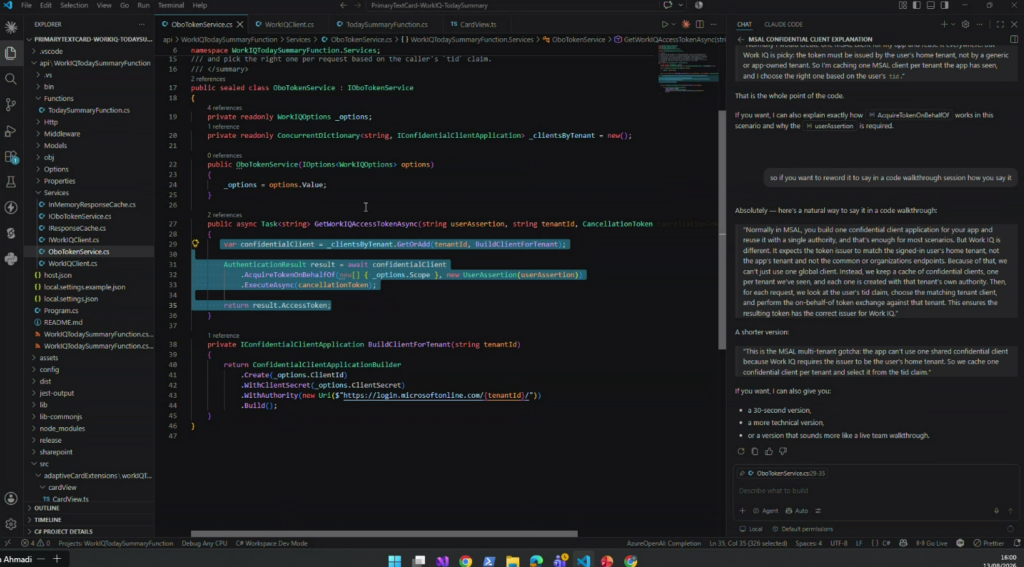Open the Accounts menu in activity bar
The height and width of the screenshot is (567, 1024).
click(10, 499)
